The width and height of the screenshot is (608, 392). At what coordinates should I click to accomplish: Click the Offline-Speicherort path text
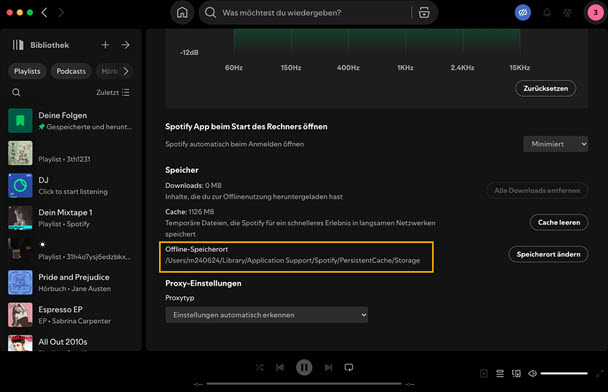[x=292, y=261]
